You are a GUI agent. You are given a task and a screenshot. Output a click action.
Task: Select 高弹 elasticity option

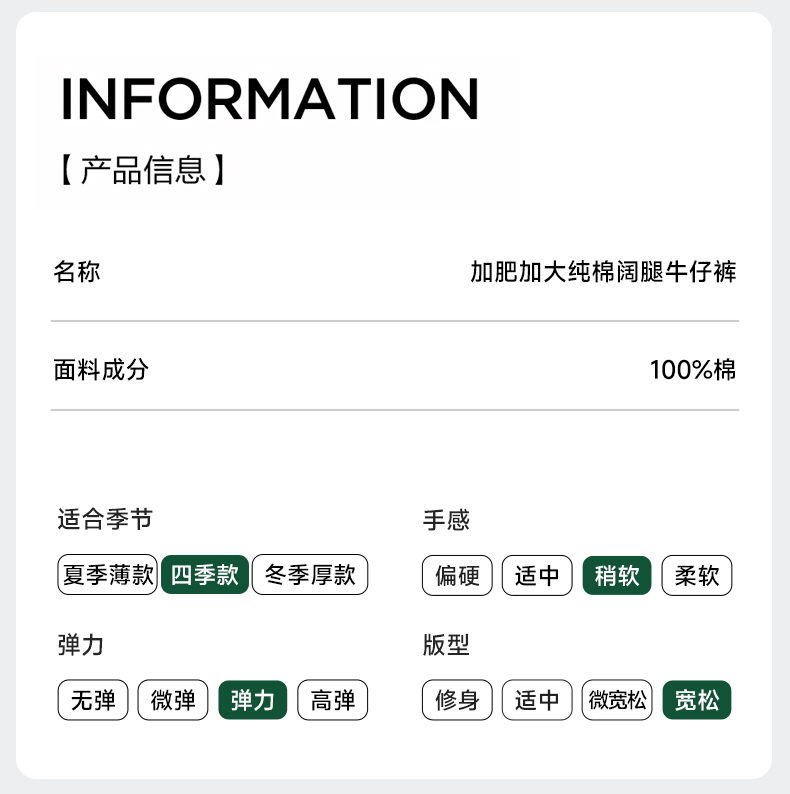pos(333,700)
